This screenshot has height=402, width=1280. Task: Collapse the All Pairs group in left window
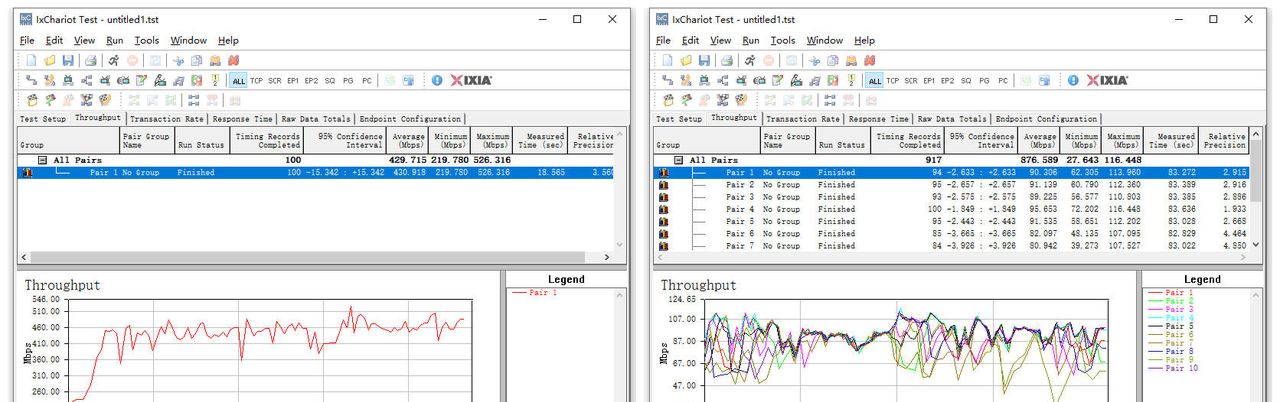[x=43, y=160]
